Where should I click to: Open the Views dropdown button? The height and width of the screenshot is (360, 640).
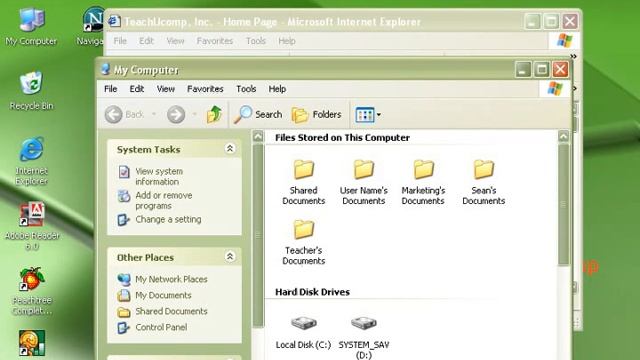pos(368,115)
